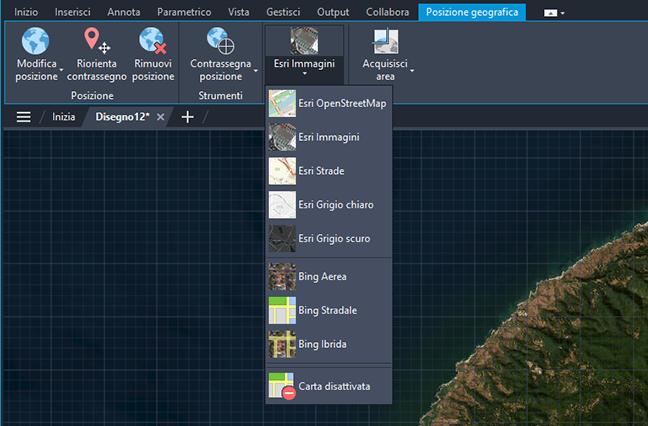This screenshot has width=648, height=426.
Task: Click the Esri Grigio chiaro label
Action: (x=336, y=205)
